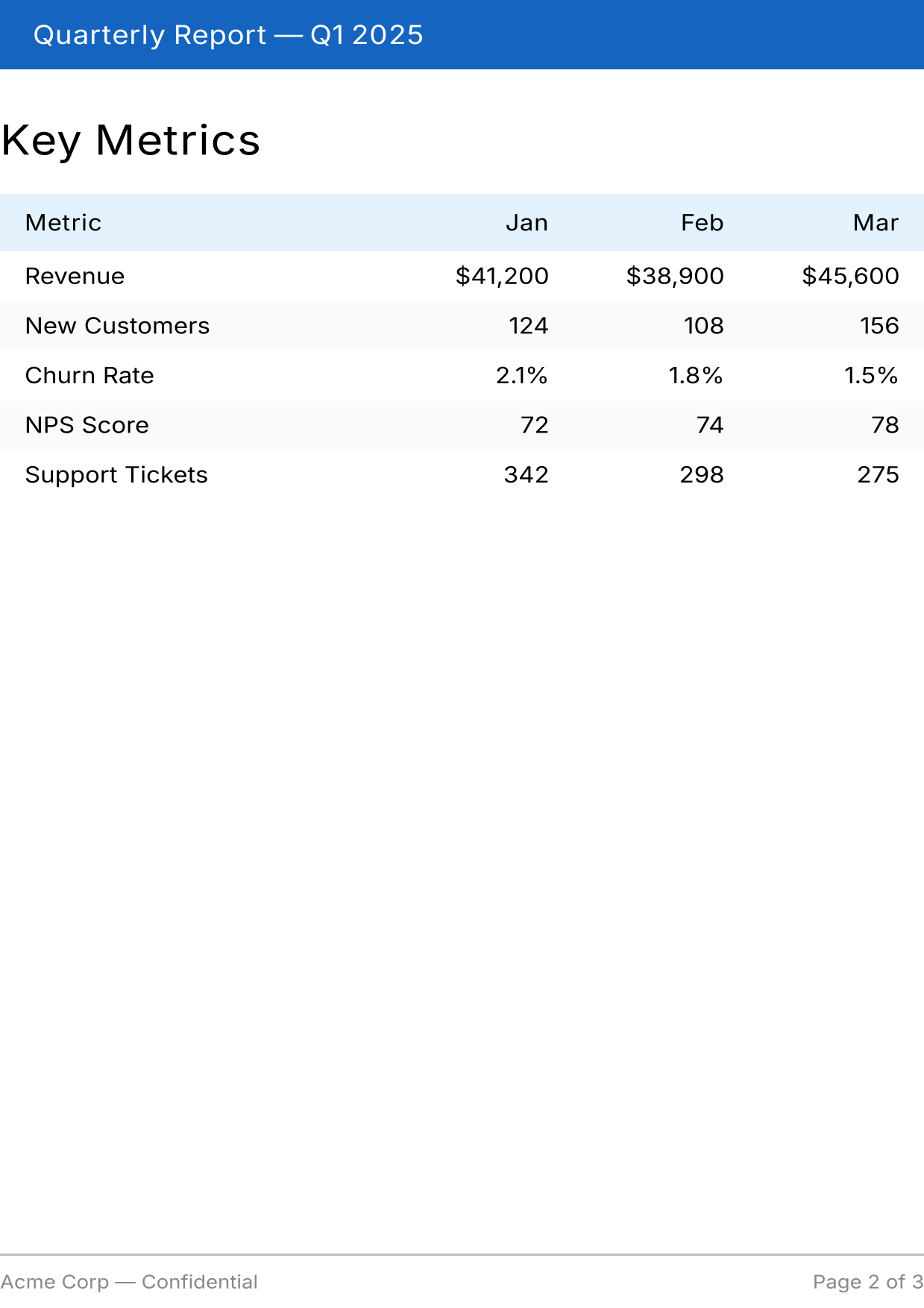Select the Metric column header
Screen dimensions: 924x1308
(x=63, y=223)
